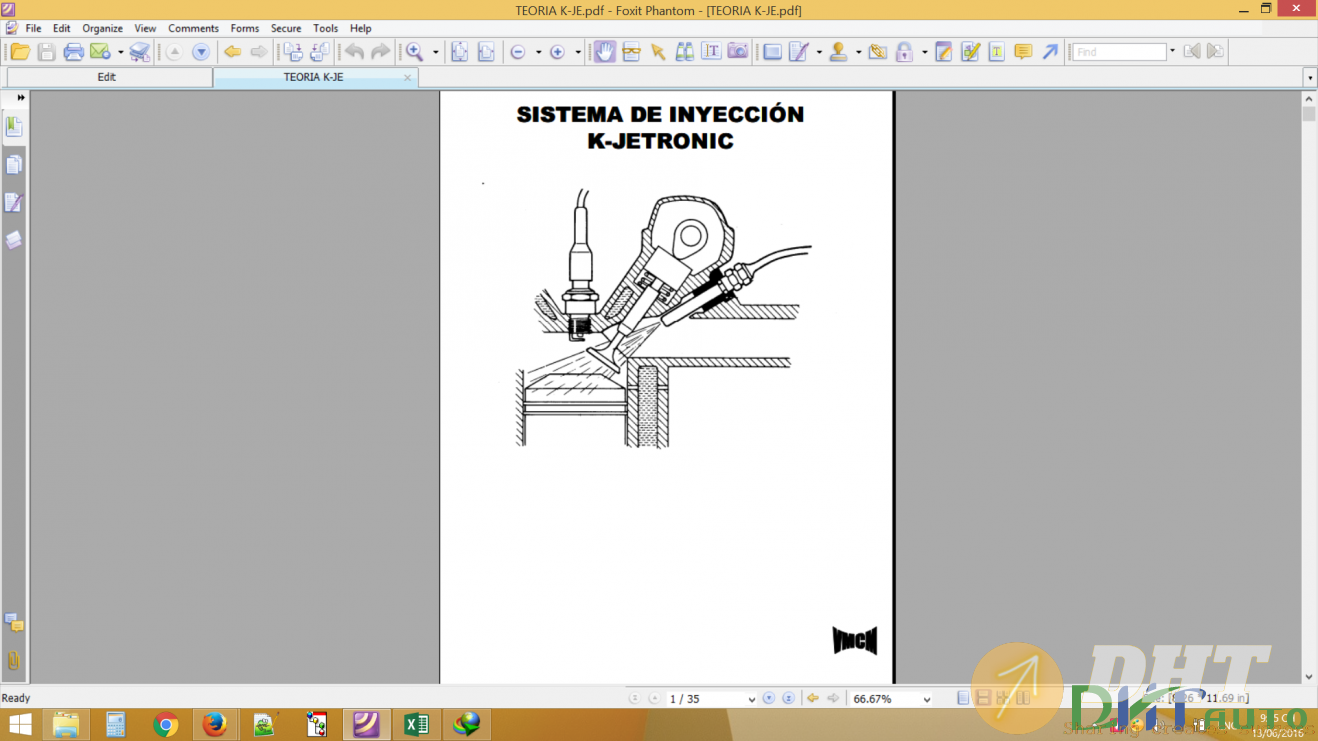Open the Pages thumbnails panel icon
The width and height of the screenshot is (1318, 741).
[x=14, y=164]
